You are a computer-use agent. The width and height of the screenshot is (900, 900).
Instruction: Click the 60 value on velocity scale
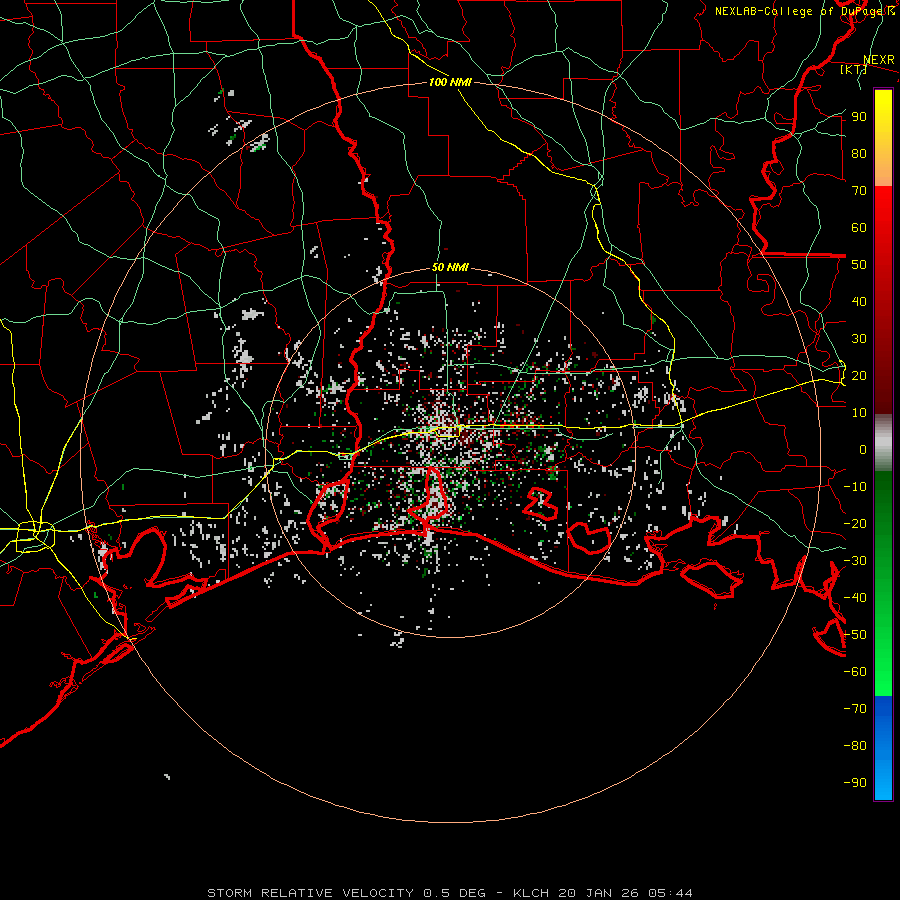[859, 227]
